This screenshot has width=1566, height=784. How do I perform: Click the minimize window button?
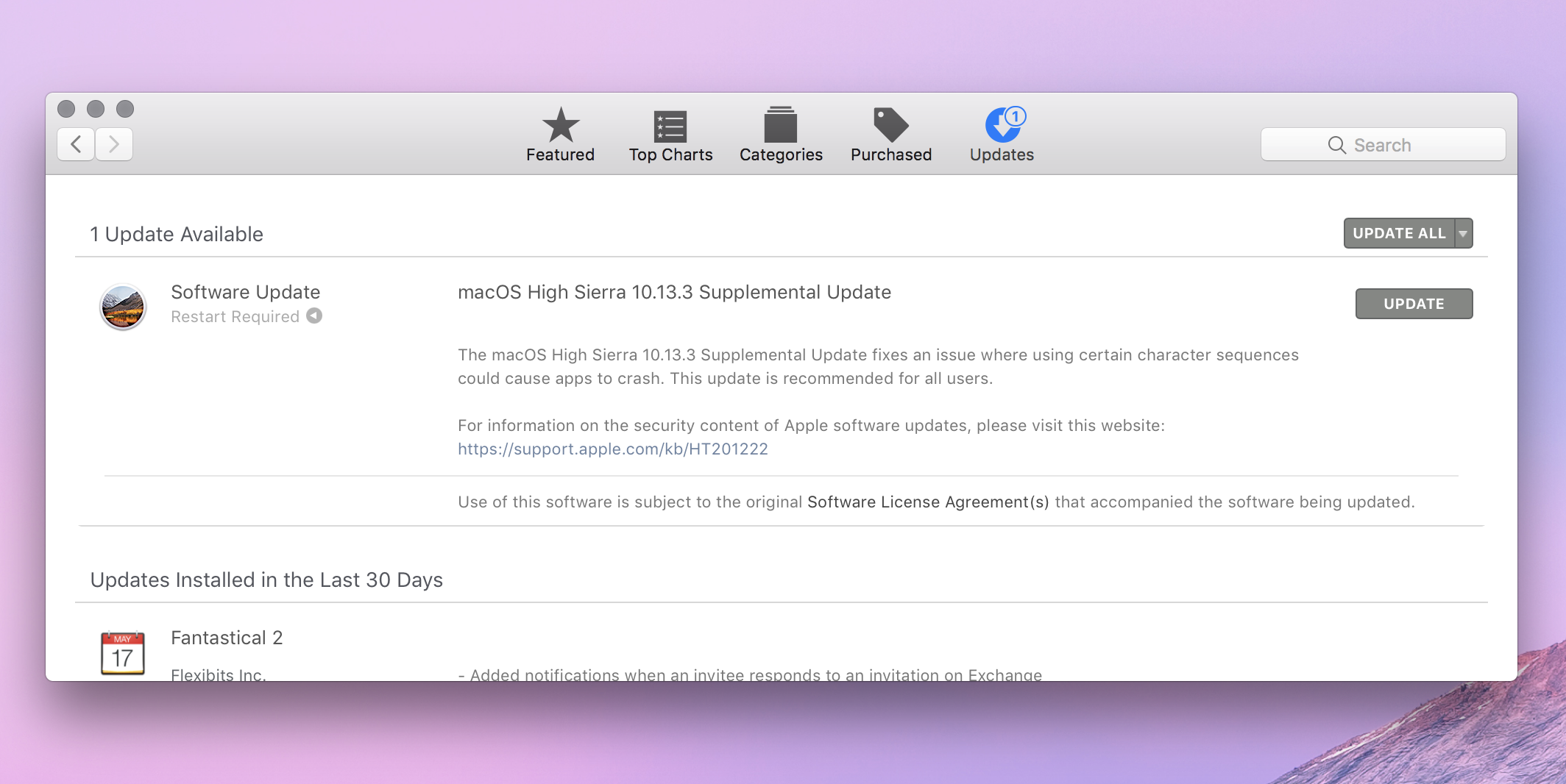(x=96, y=109)
